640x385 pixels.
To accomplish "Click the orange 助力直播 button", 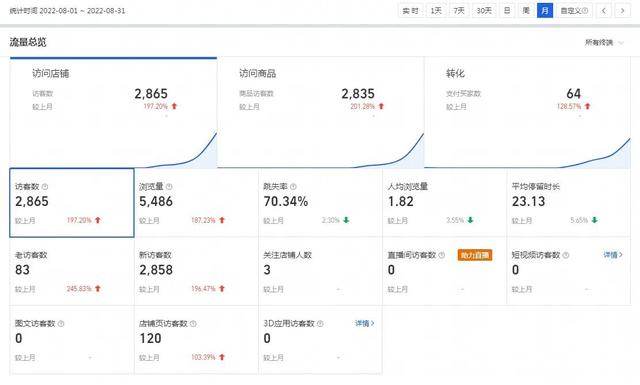I will [475, 255].
